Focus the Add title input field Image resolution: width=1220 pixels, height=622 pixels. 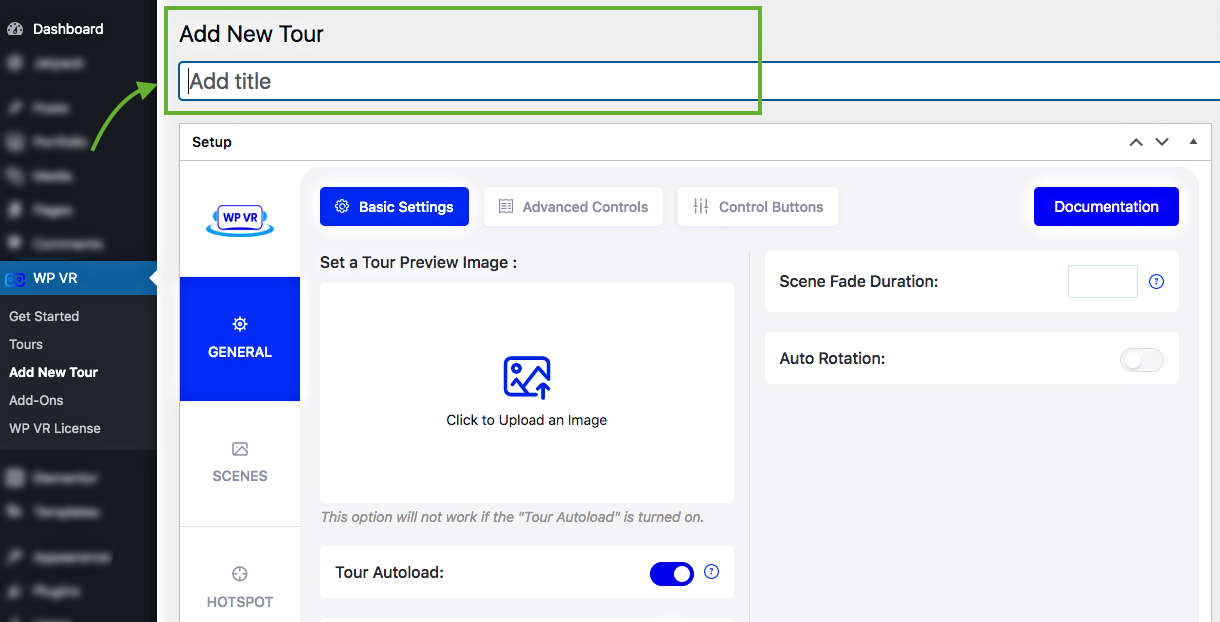coord(700,81)
